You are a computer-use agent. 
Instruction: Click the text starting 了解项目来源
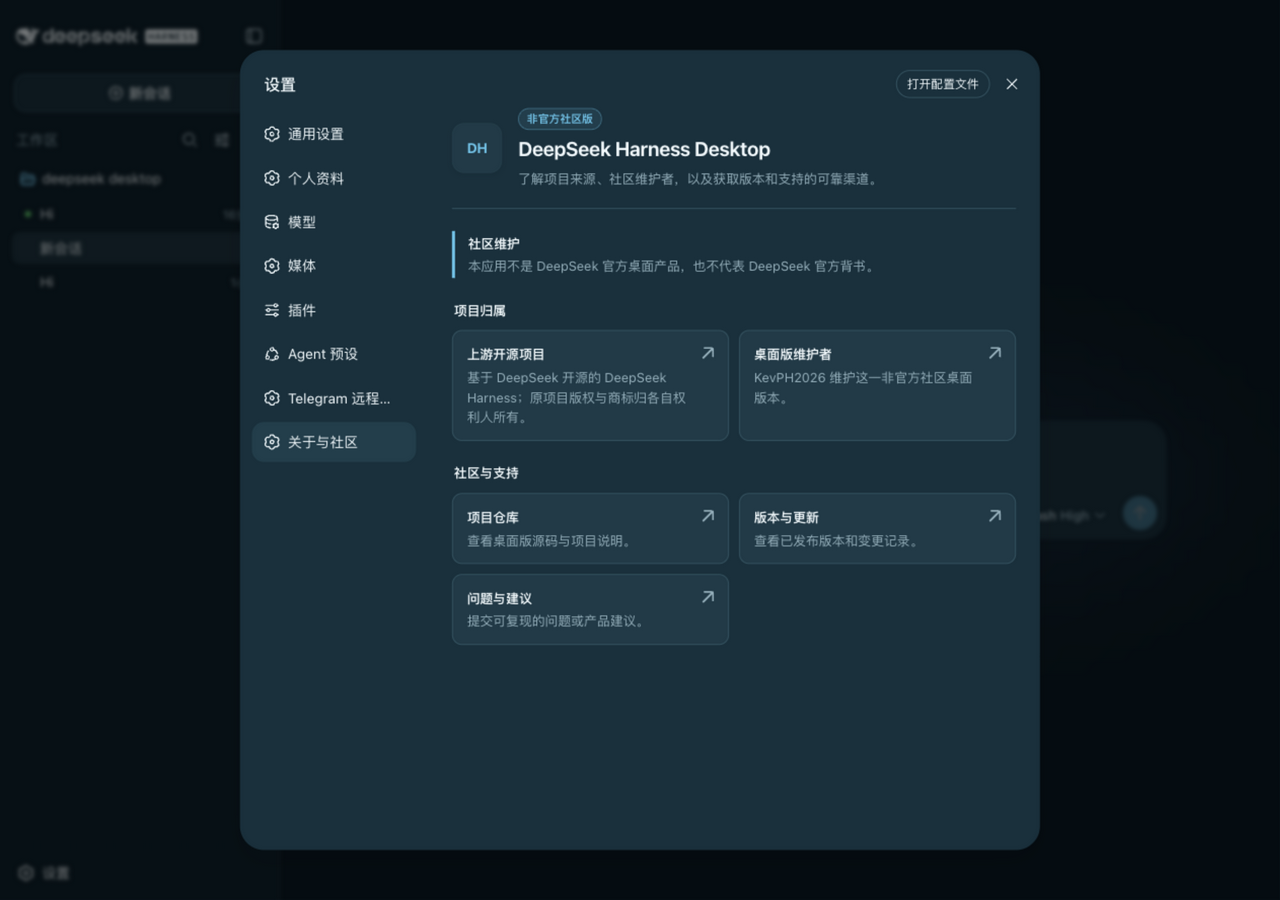[698, 180]
